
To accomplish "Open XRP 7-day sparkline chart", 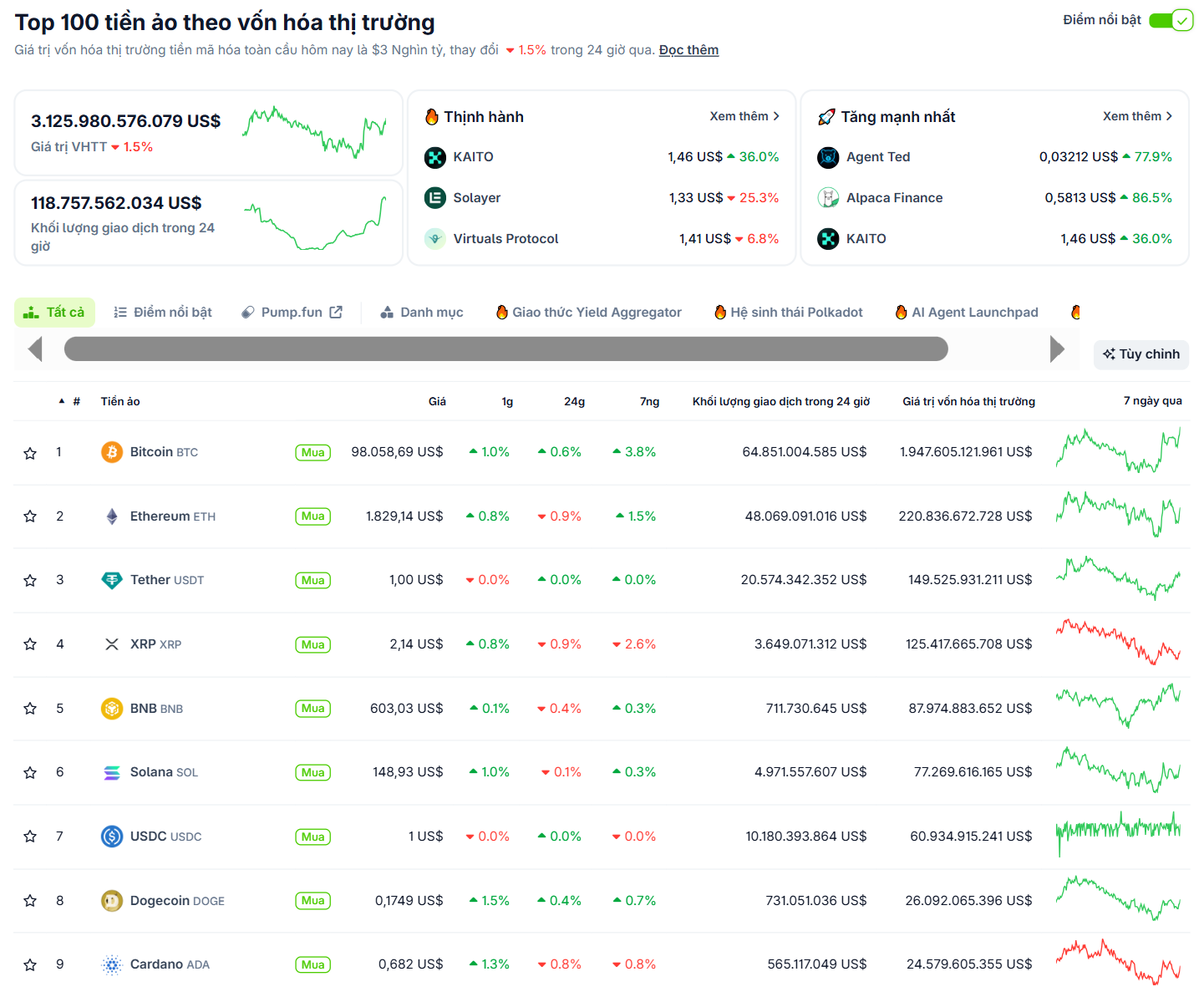I will [1119, 643].
